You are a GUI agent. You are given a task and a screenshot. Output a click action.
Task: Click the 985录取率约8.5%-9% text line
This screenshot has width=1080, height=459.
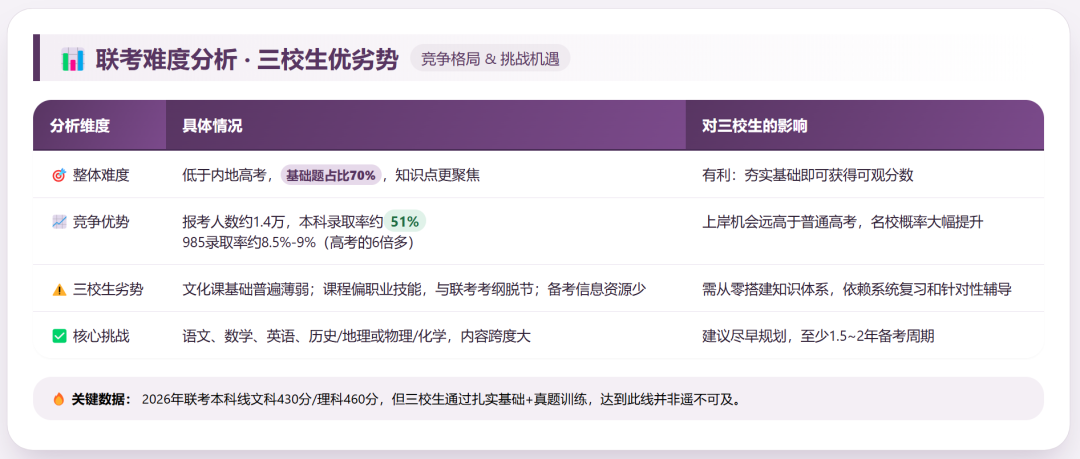coord(297,242)
